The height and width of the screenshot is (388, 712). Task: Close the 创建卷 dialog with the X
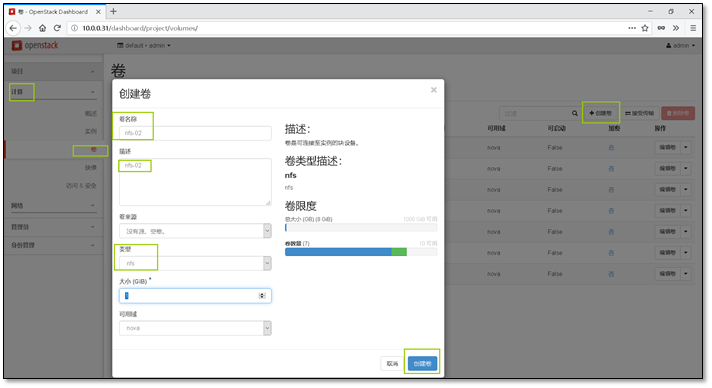pyautogui.click(x=434, y=90)
